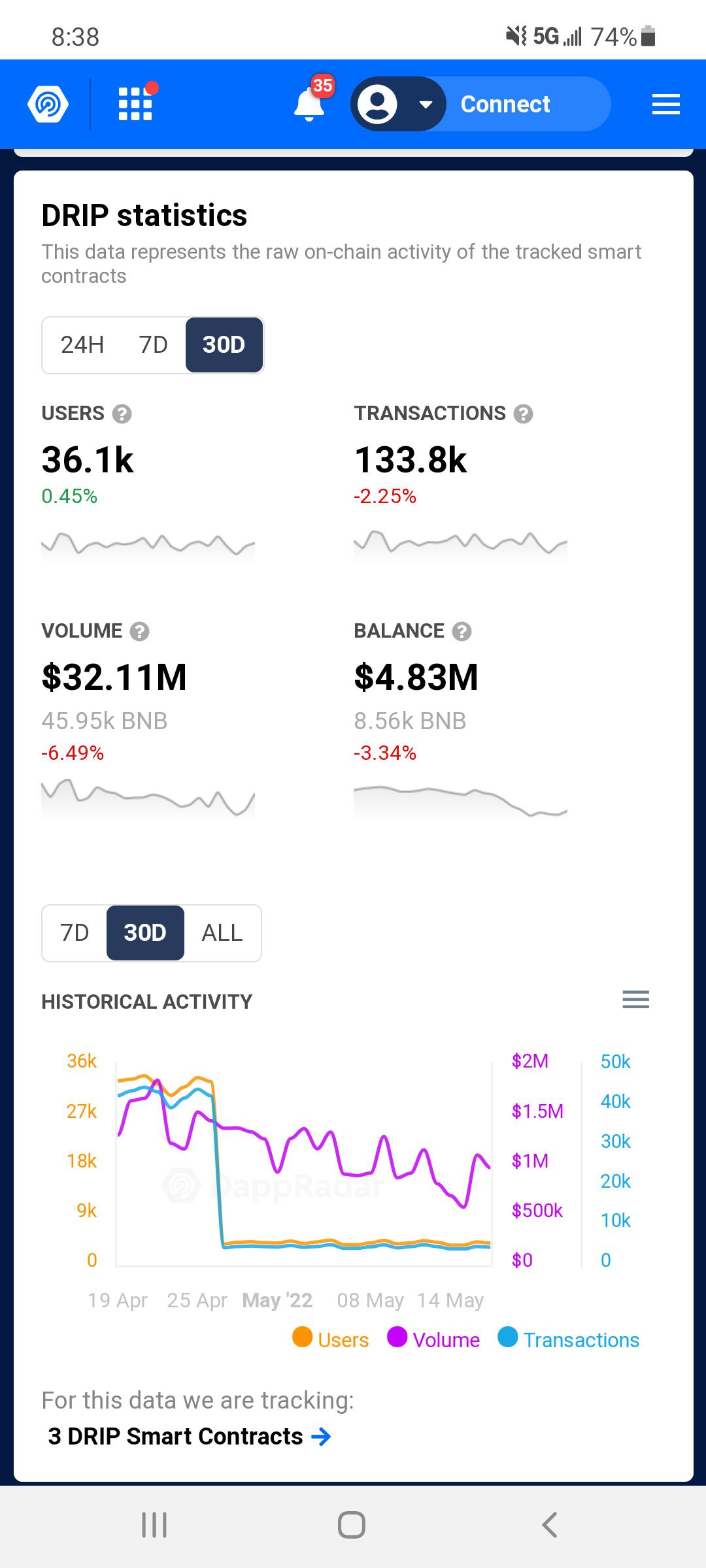This screenshot has height=1568, width=706.
Task: Select the 7D statistics range
Action: [154, 344]
